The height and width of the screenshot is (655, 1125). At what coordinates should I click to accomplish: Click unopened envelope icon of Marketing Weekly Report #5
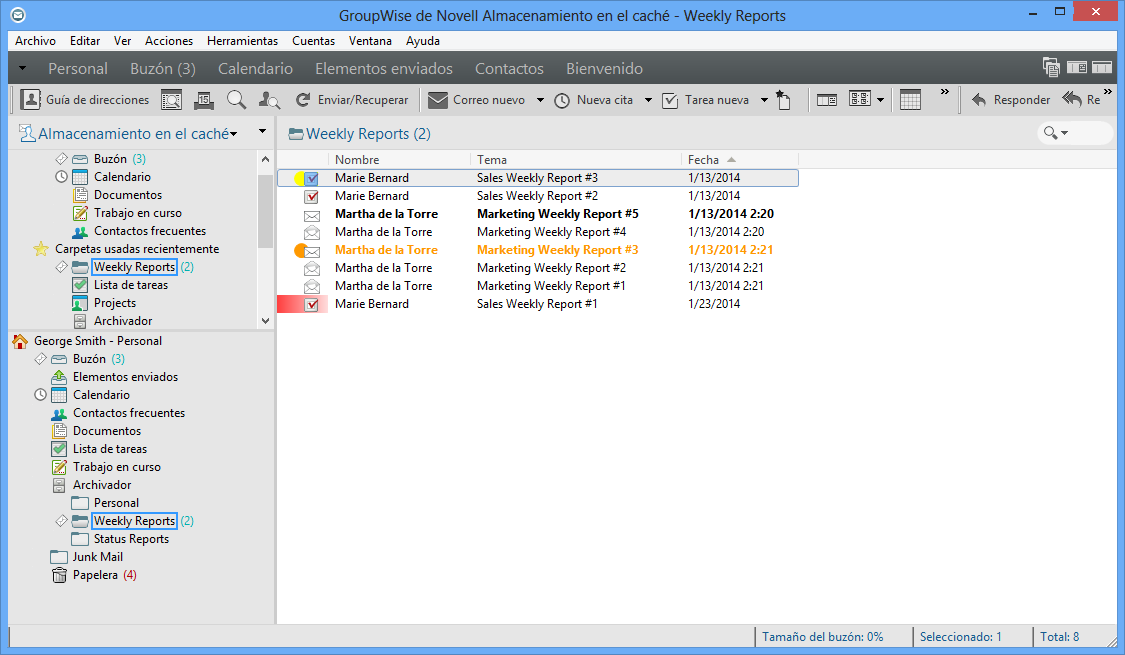(x=311, y=215)
